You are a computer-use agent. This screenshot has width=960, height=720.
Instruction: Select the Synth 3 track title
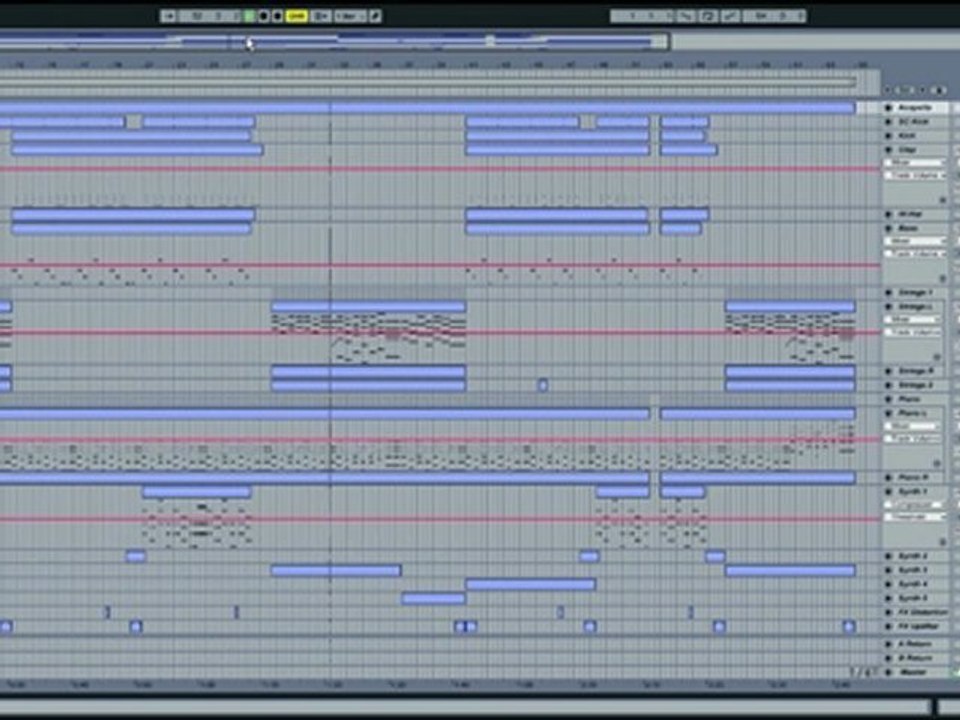(x=912, y=570)
